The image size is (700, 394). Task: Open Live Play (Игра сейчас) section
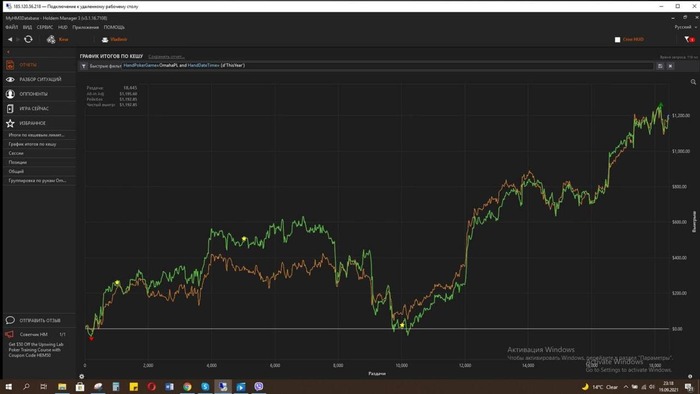pyautogui.click(x=39, y=108)
